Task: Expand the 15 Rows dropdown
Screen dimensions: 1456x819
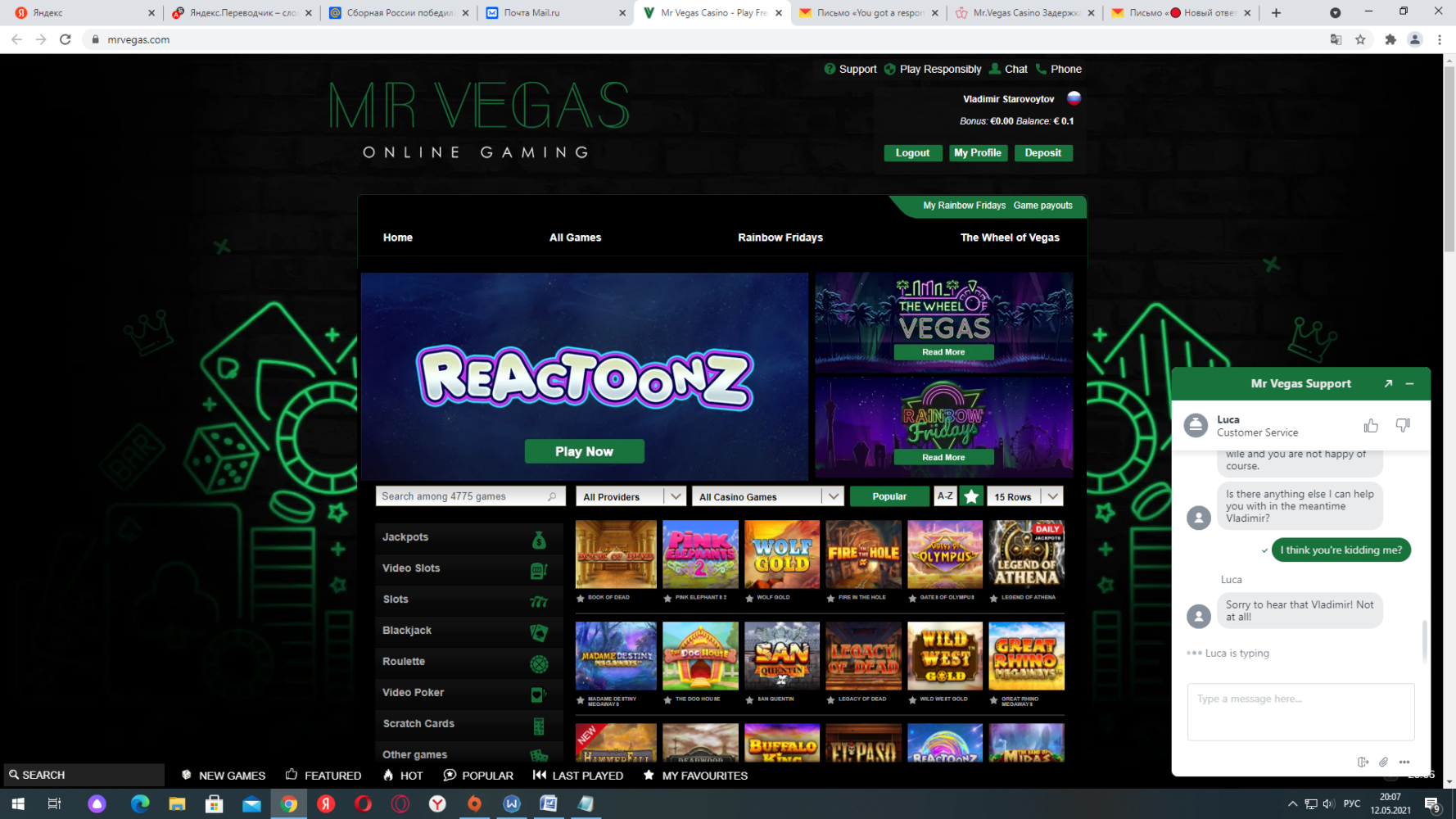Action: tap(1024, 496)
